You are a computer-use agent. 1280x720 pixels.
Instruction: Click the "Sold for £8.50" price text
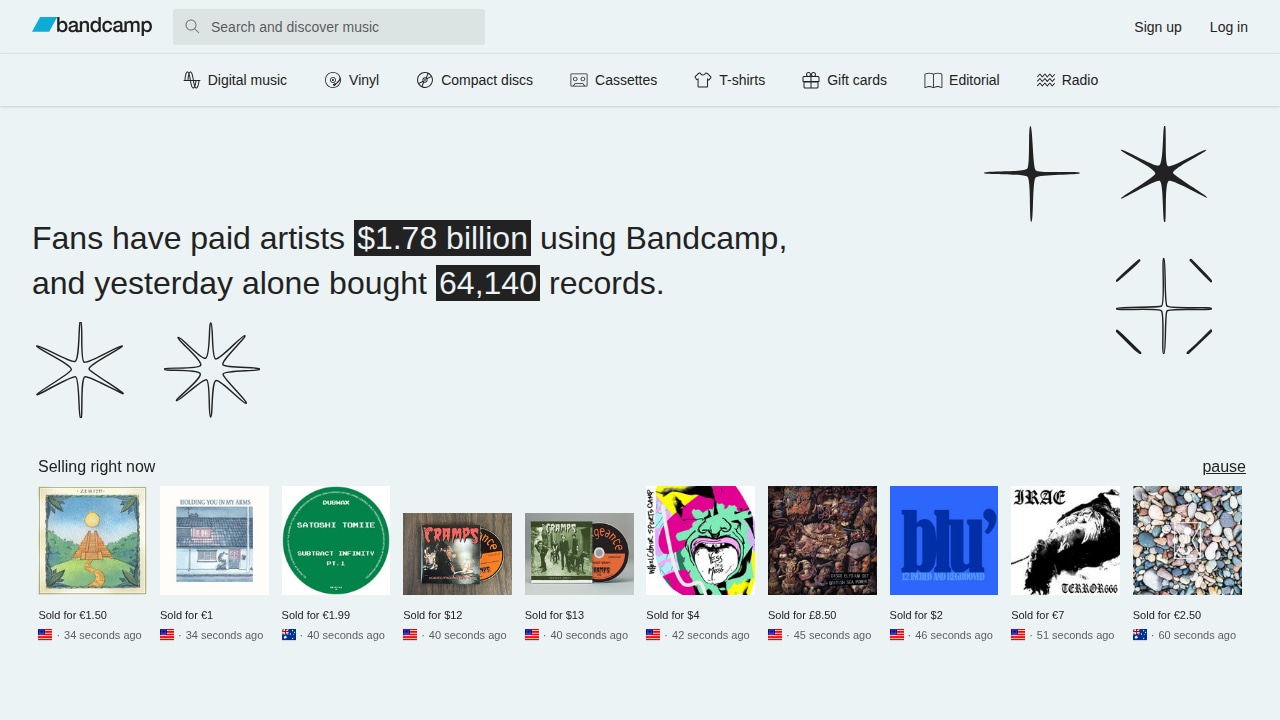802,615
